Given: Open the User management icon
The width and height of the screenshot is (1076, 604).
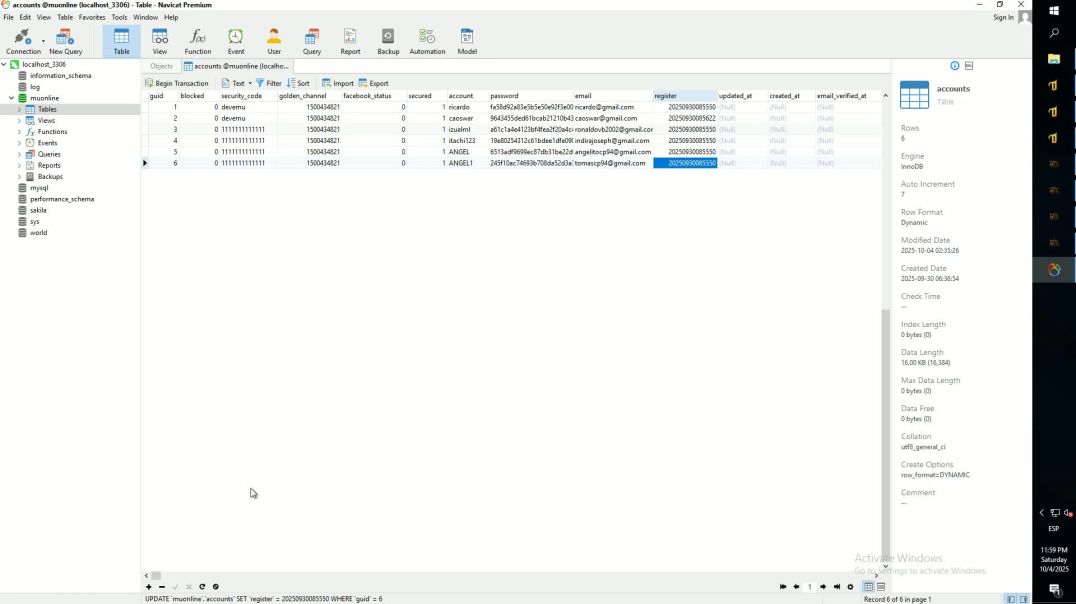Looking at the screenshot, I should coord(274,41).
